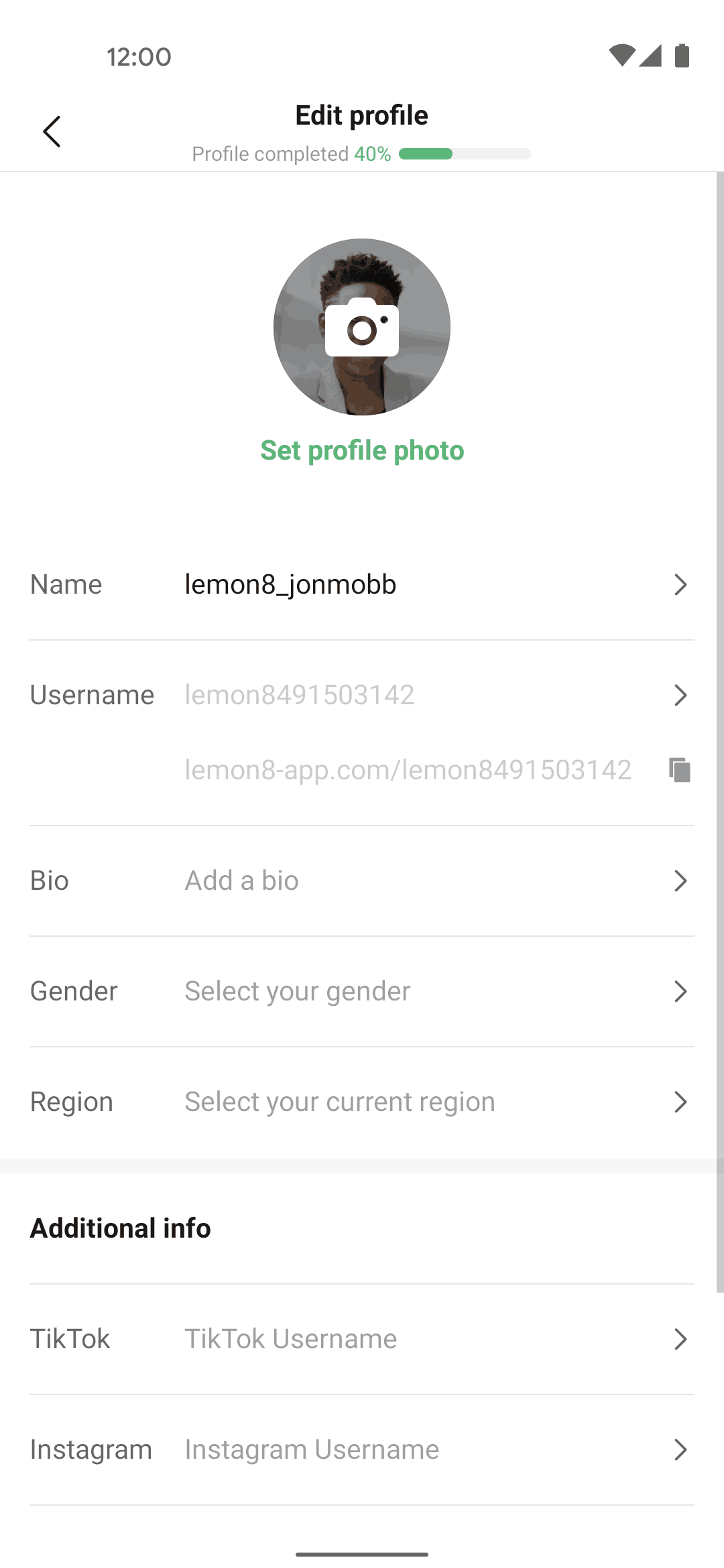Screen dimensions: 724x1568
Task: Open Region selection chevron
Action: (680, 1102)
